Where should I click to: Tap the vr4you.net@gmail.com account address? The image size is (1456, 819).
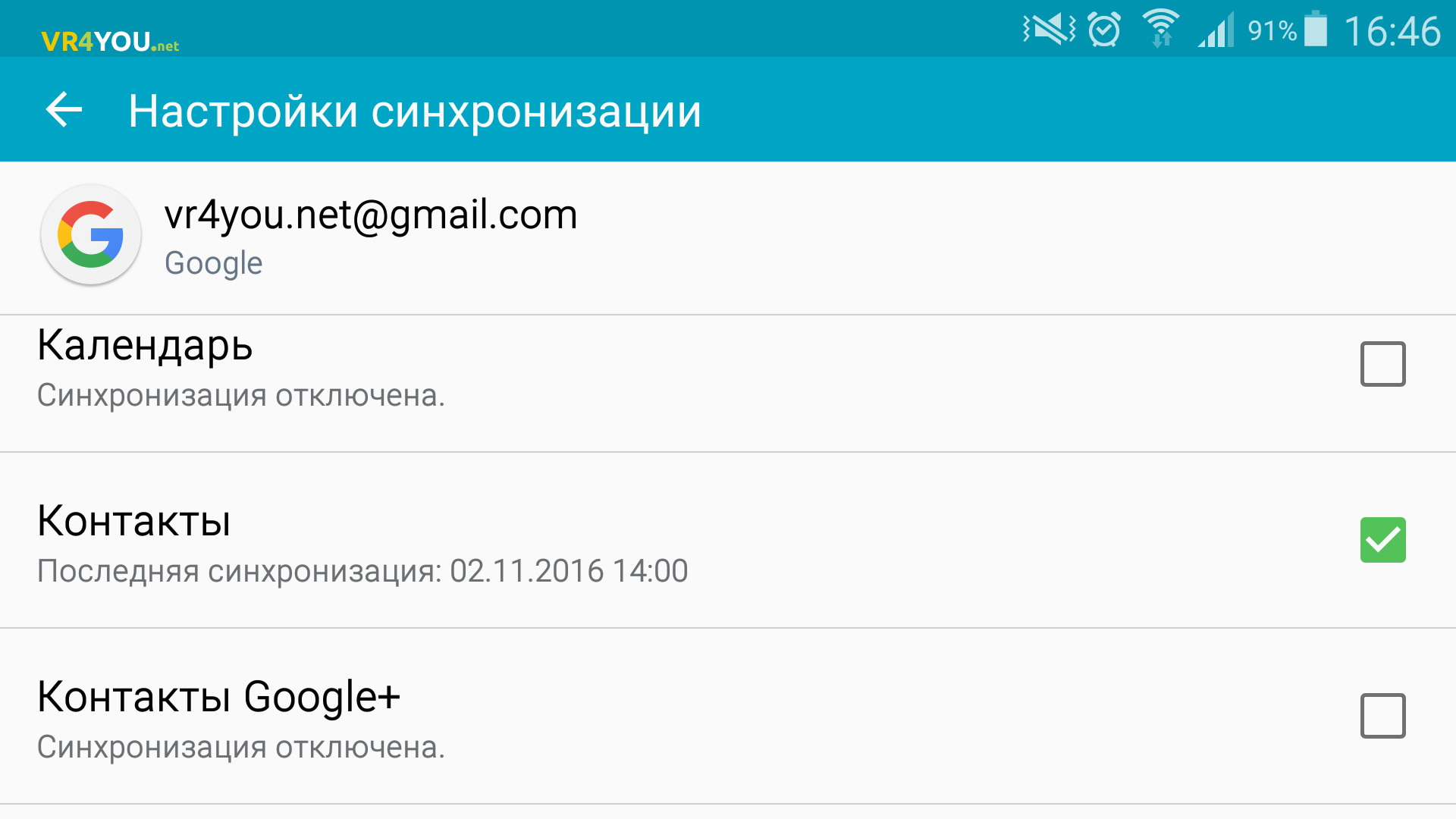tap(371, 215)
